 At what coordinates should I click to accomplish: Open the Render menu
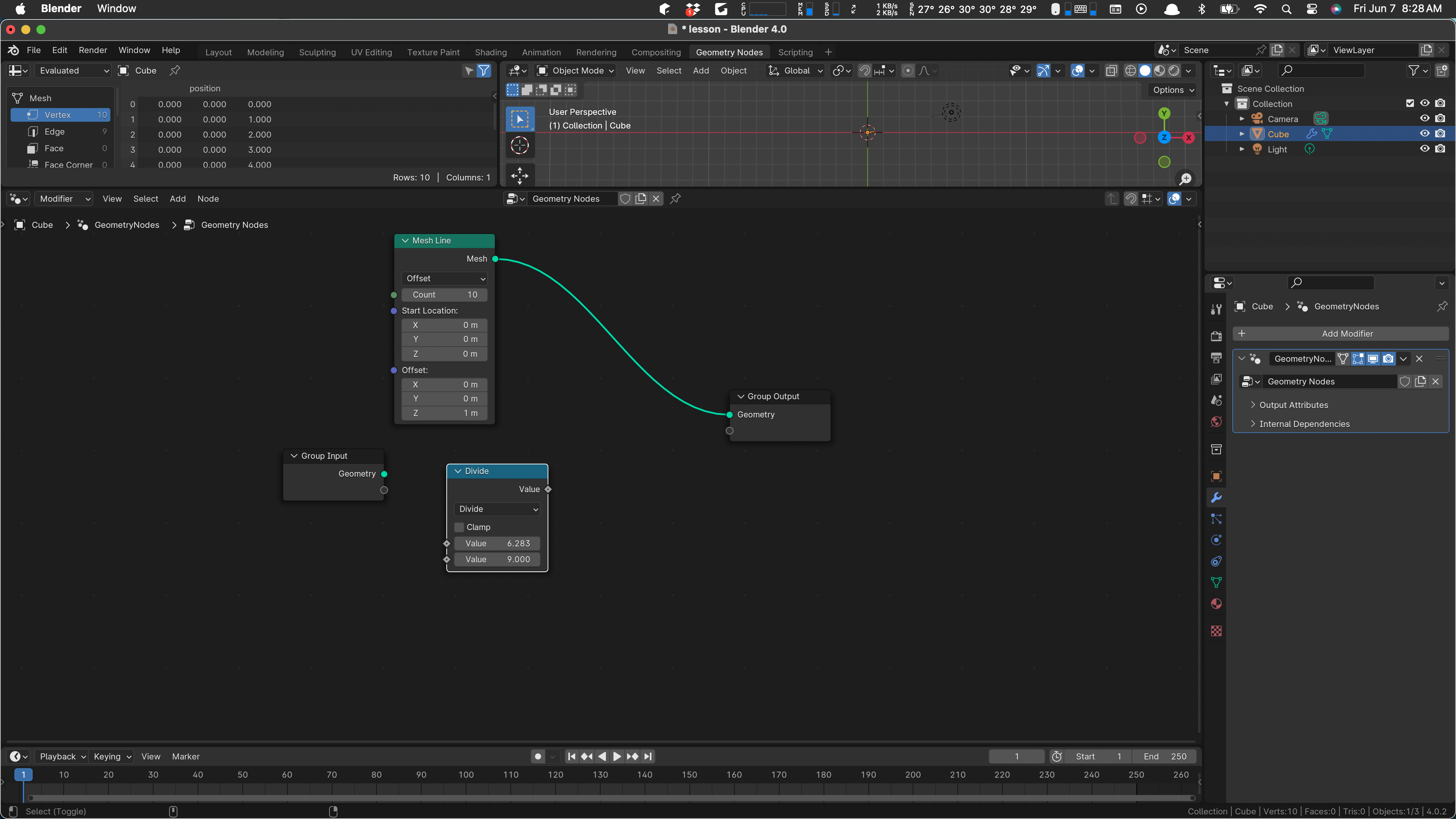click(x=93, y=50)
